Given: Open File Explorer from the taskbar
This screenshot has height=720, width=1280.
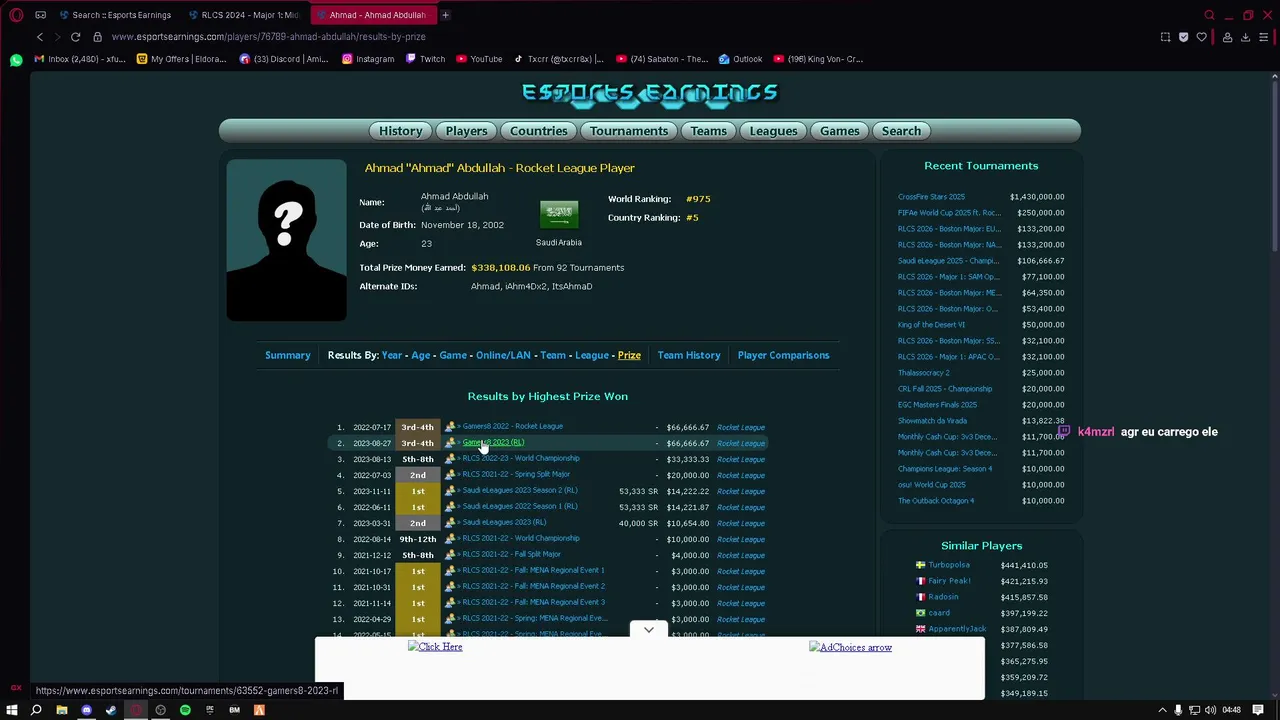Looking at the screenshot, I should (61, 710).
